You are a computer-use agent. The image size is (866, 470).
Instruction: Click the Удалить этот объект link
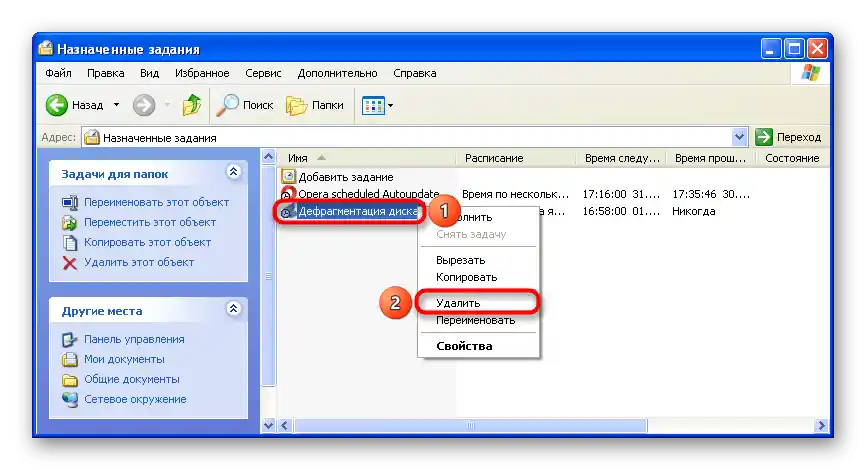(x=139, y=262)
